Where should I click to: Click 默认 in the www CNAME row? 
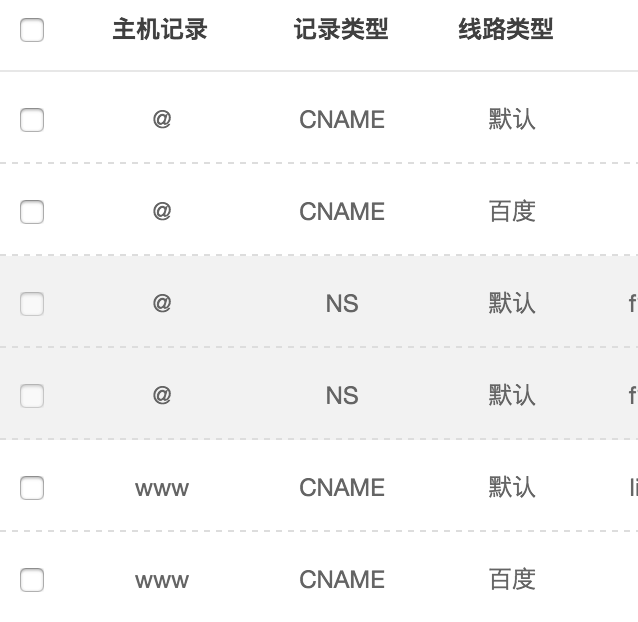[x=512, y=488]
